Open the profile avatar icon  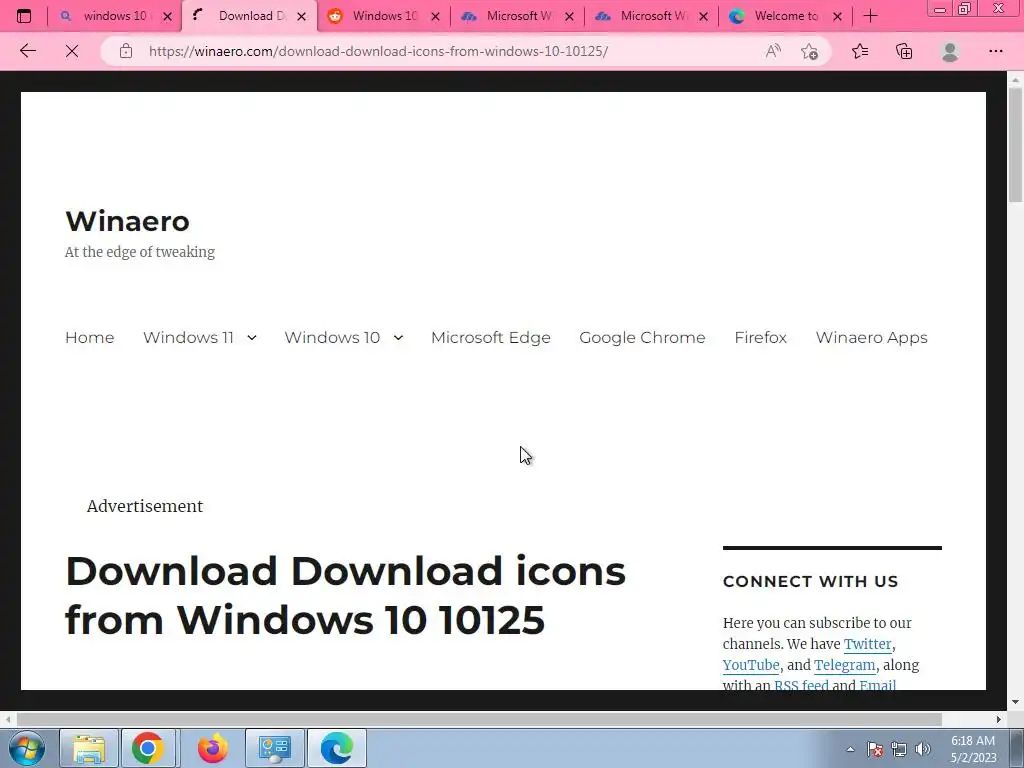950,51
